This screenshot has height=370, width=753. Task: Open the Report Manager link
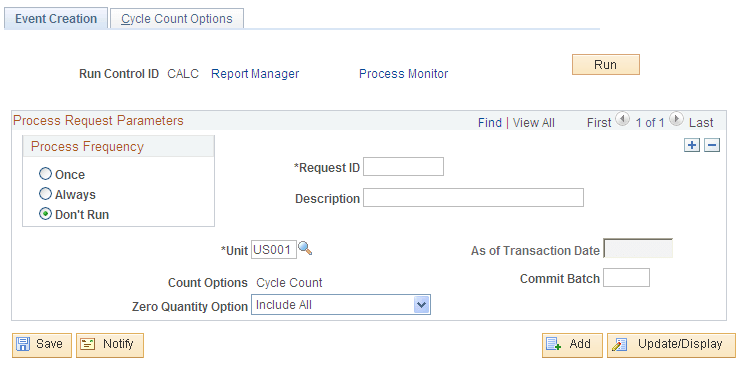[x=255, y=74]
